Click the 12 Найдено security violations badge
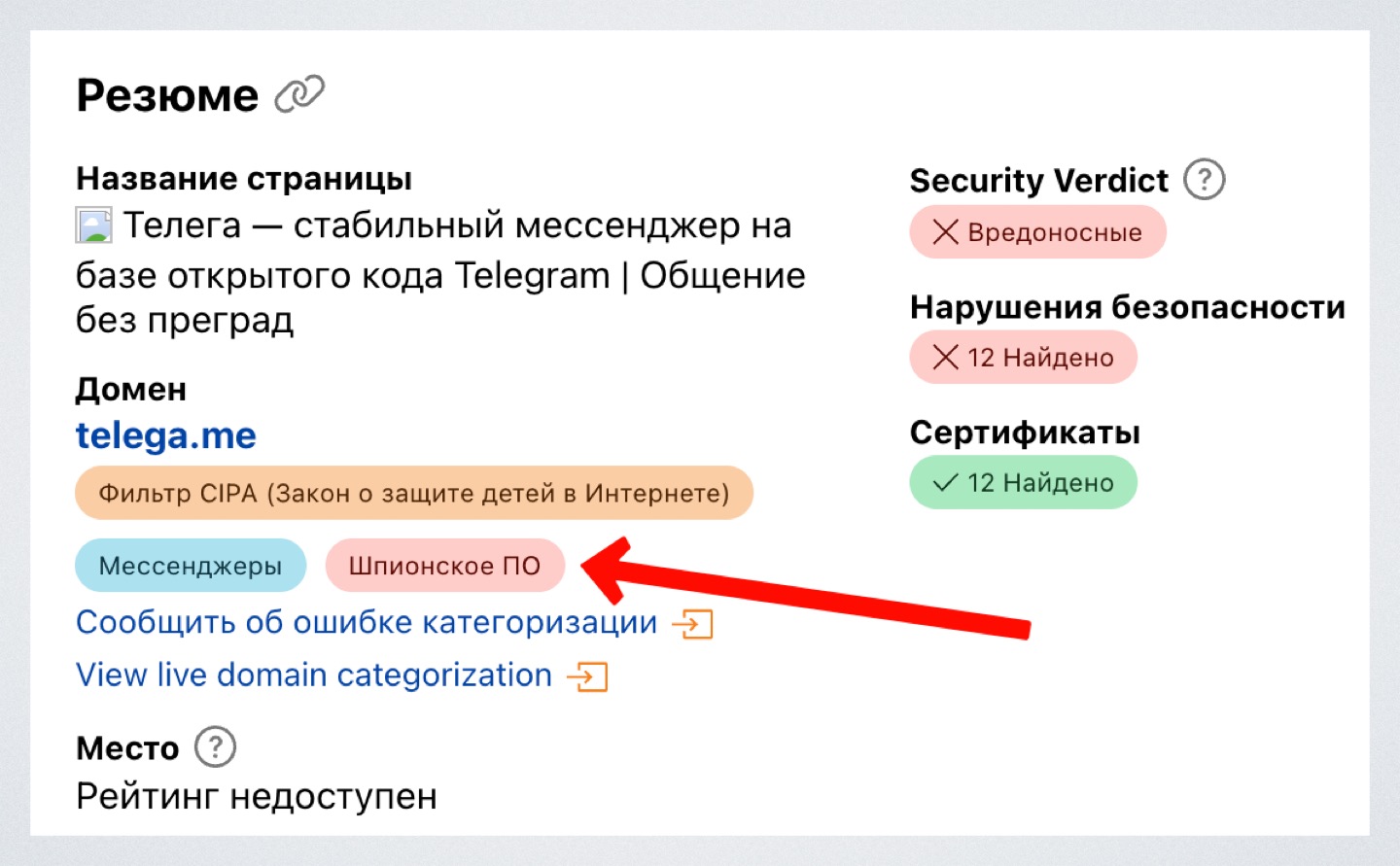Screen dimensions: 1400x866 click(1023, 357)
